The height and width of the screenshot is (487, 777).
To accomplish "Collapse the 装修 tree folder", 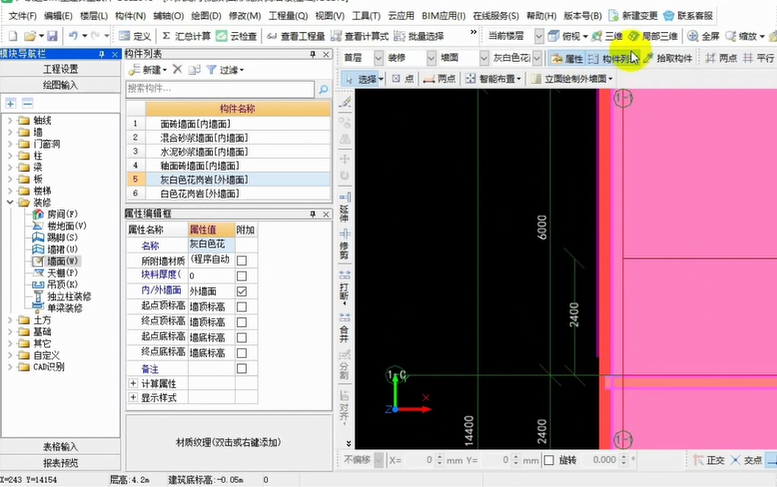I will (10, 202).
